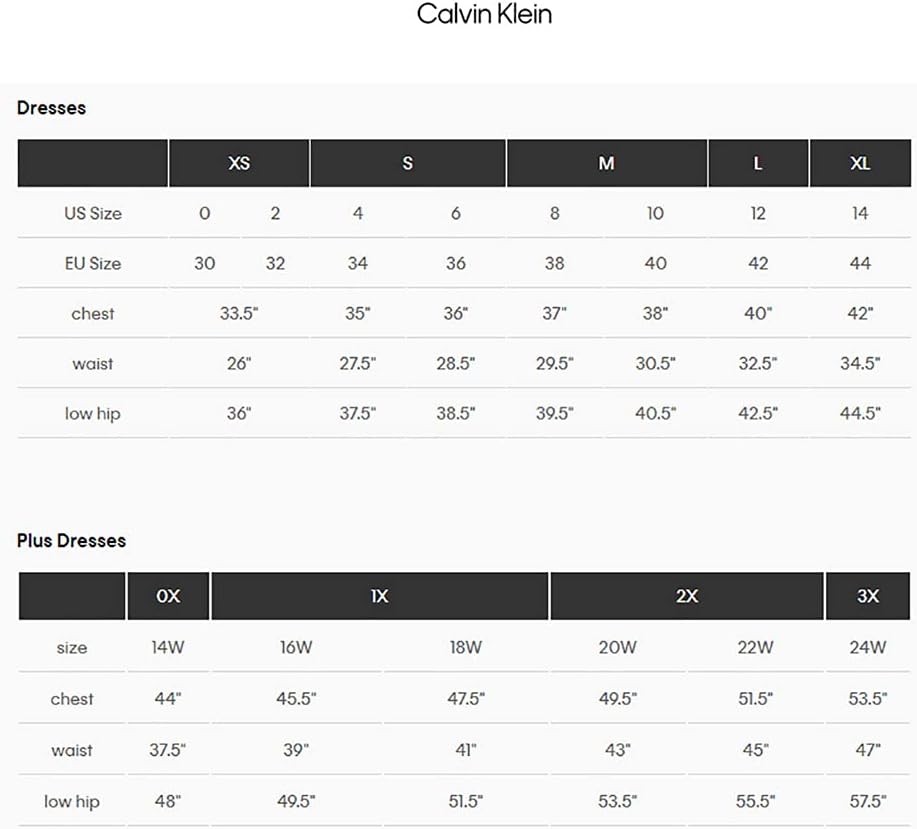Click the Plus Dresses section heading
Screen dimensions: 917x829
[71, 541]
